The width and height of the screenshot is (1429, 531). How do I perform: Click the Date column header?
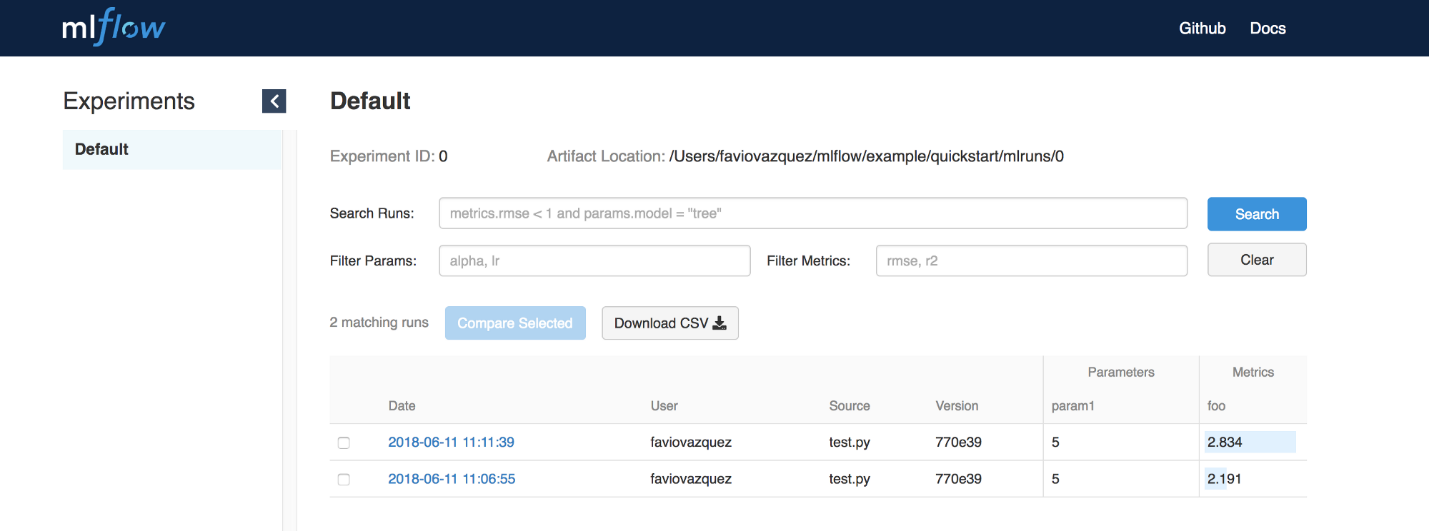click(x=402, y=406)
